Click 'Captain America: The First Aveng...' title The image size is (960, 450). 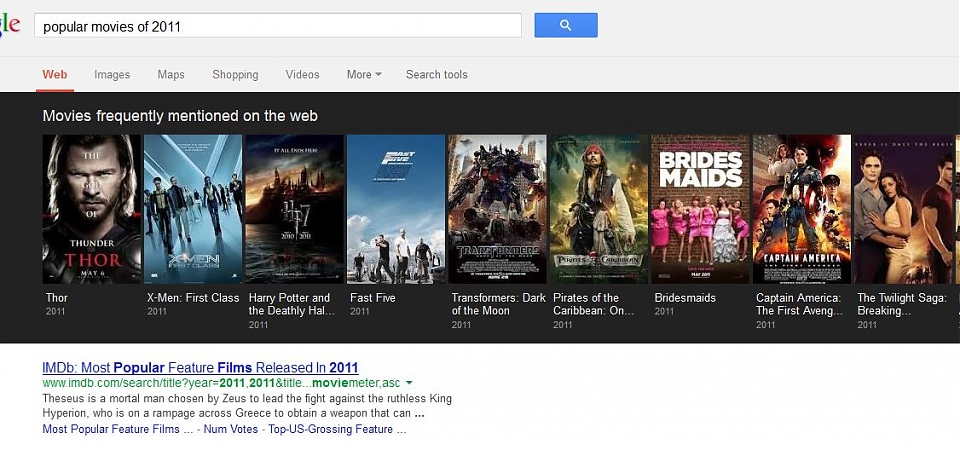[x=799, y=304]
